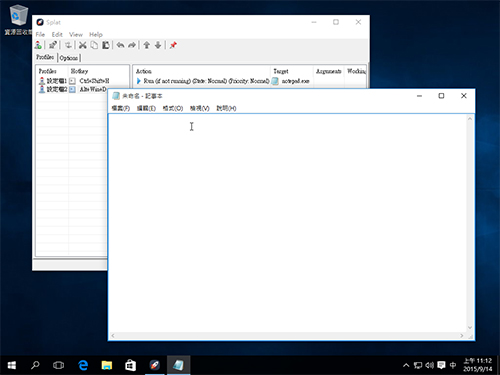Click the Move Down arrow in Splat toolbar
Screen dimensions: 500x375
(158, 45)
